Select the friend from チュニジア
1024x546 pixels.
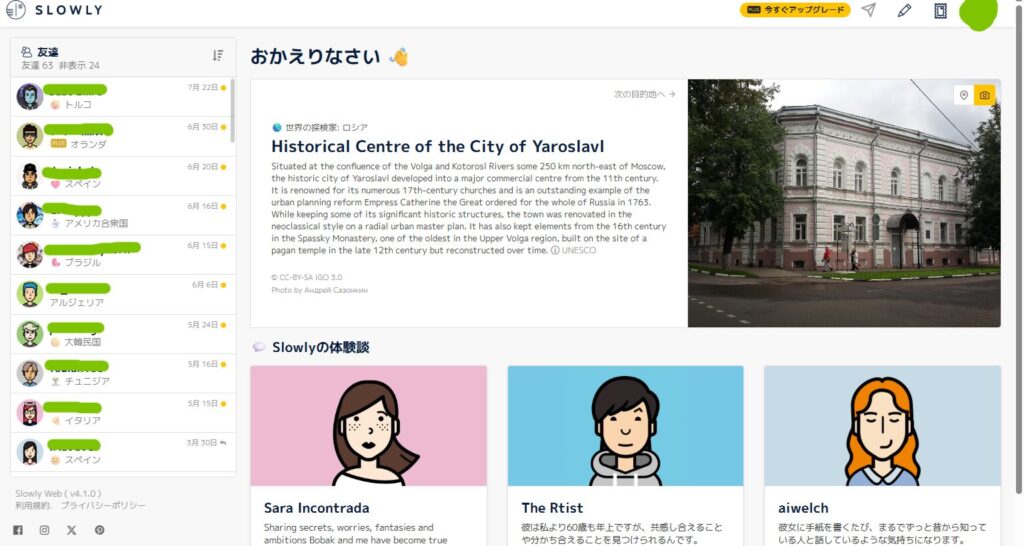(122, 374)
